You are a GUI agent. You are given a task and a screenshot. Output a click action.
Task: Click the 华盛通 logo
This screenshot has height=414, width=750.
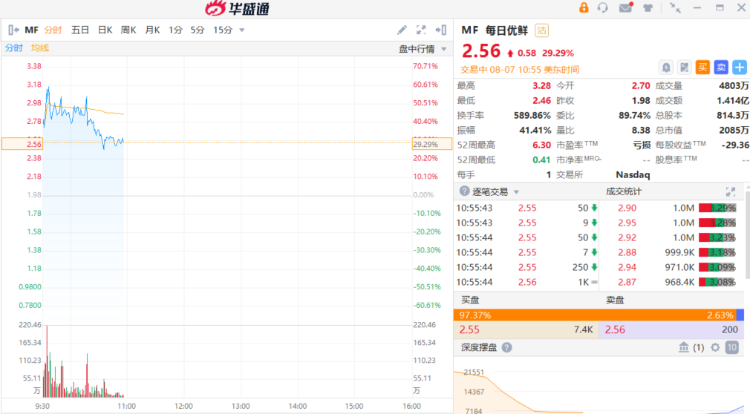coord(238,8)
